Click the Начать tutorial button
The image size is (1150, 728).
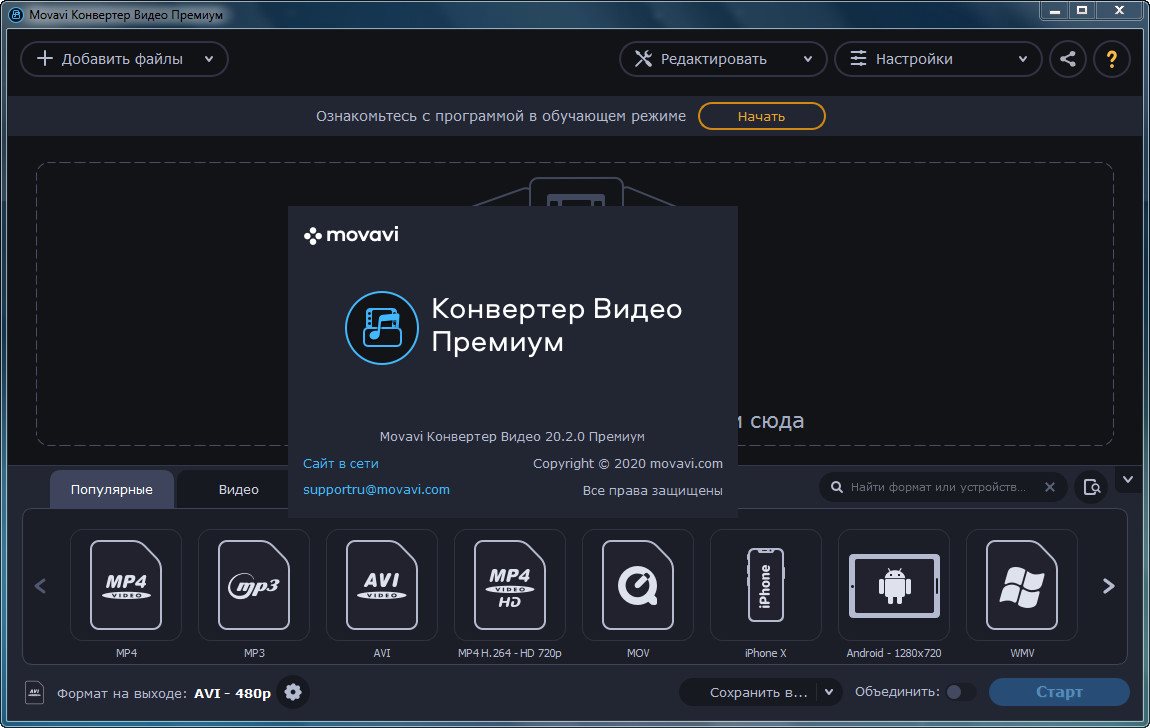[x=761, y=116]
